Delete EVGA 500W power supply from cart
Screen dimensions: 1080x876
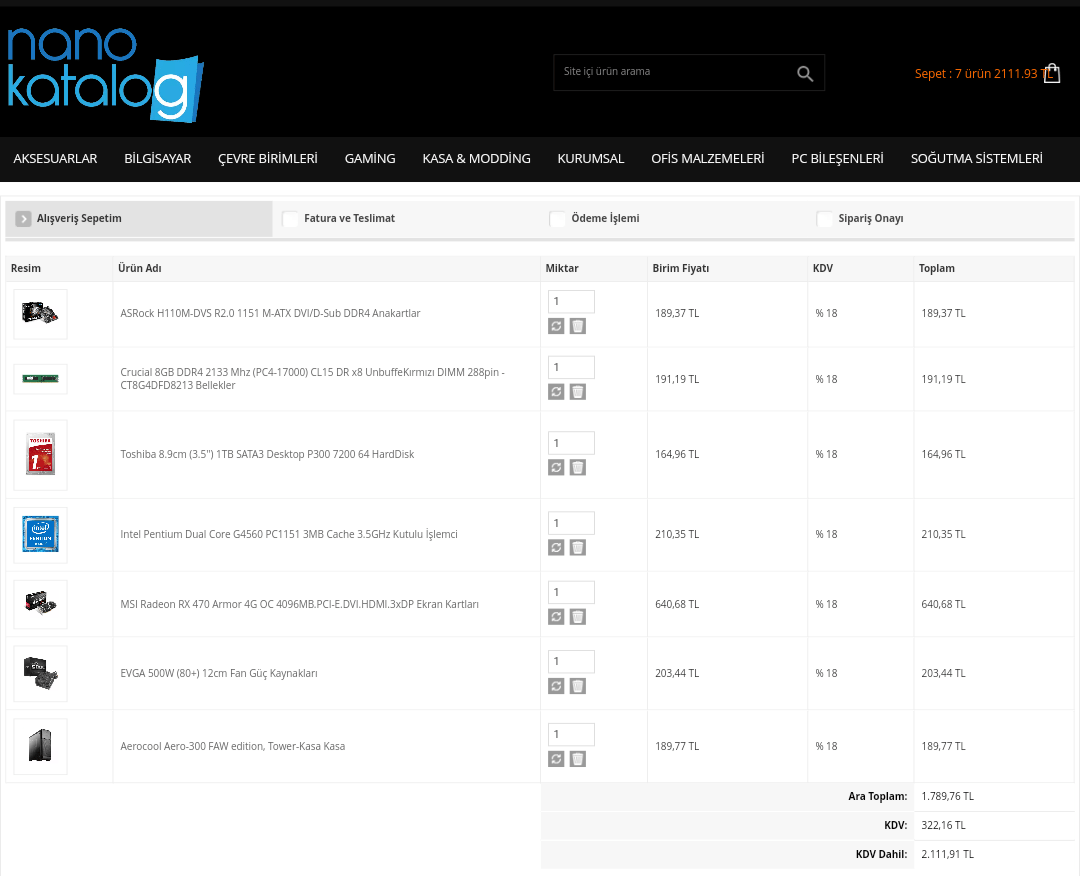(x=578, y=686)
